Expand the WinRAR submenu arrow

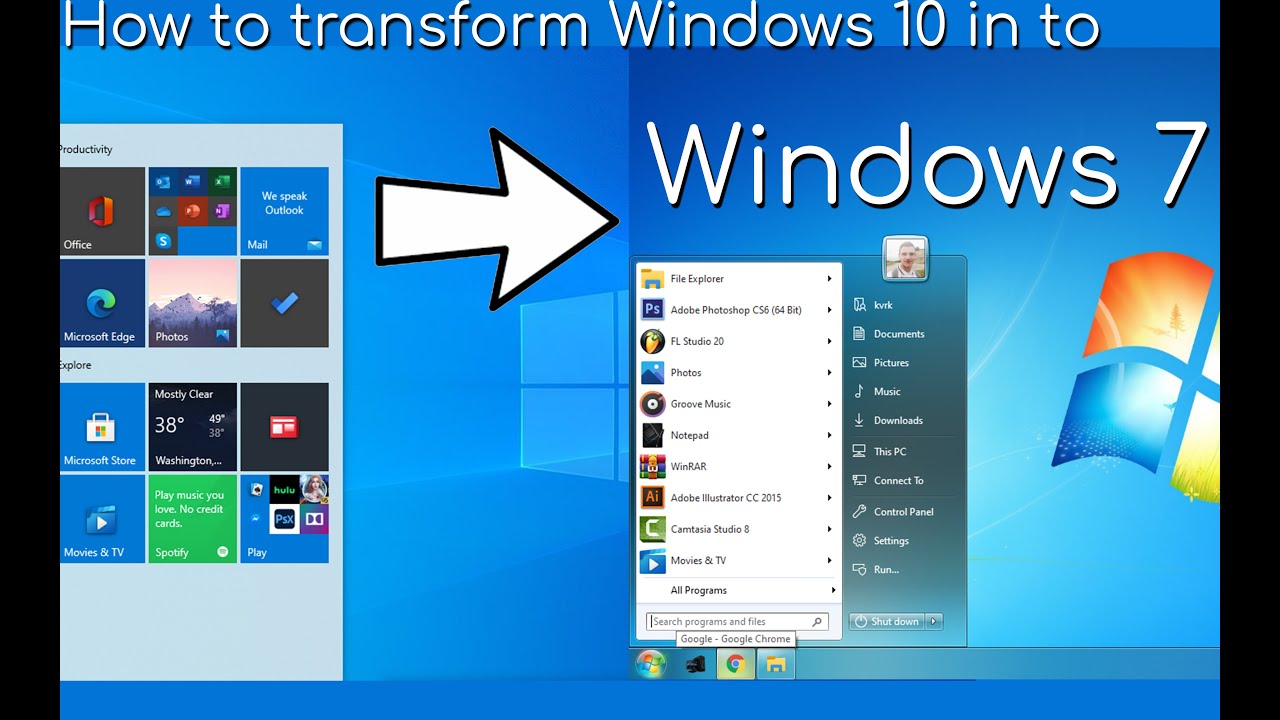click(x=829, y=466)
